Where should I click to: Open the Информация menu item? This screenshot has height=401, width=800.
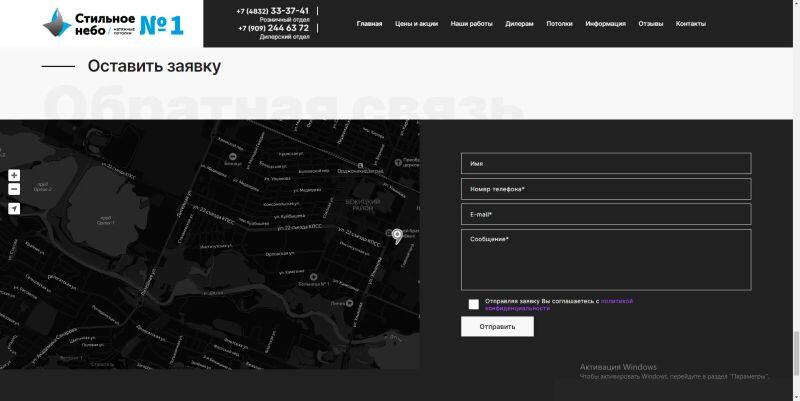click(605, 23)
